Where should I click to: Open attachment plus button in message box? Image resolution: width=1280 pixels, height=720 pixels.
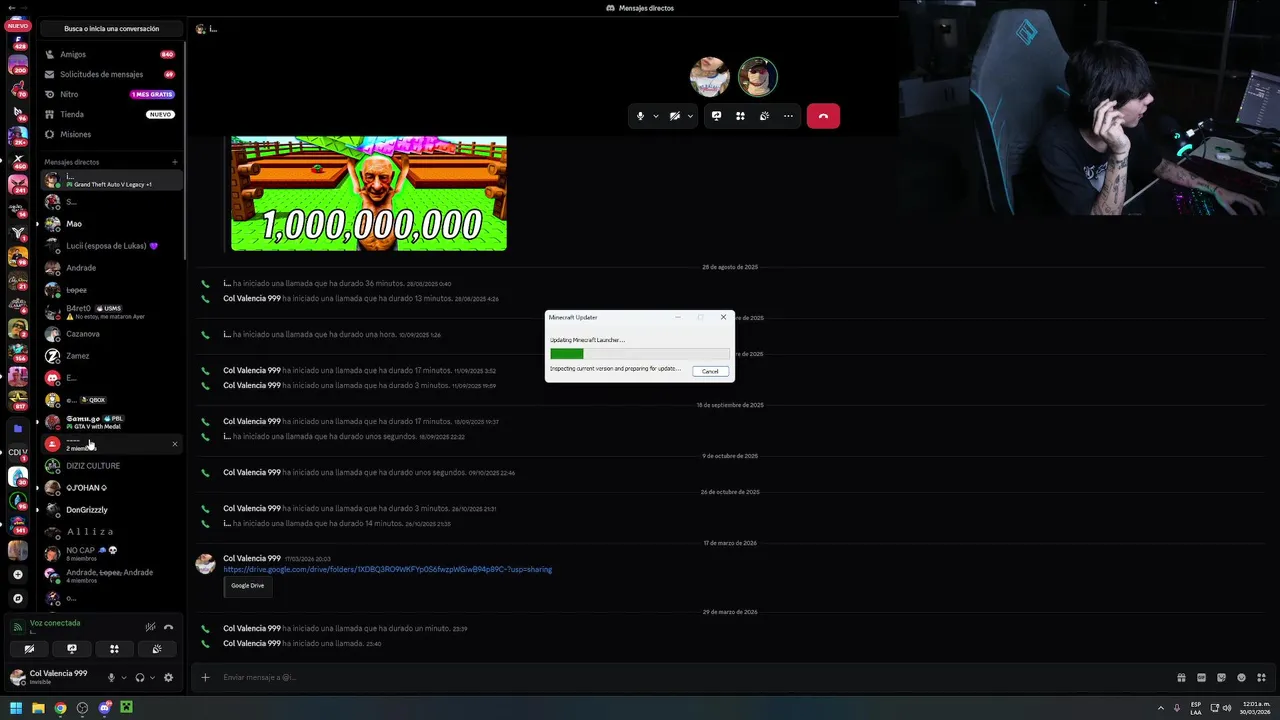[205, 677]
